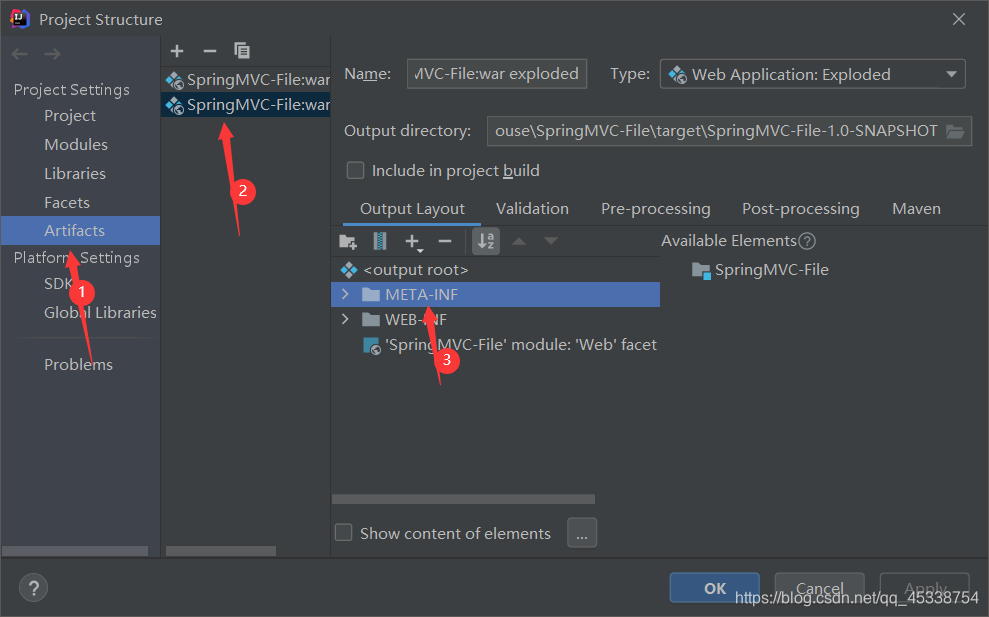
Task: Close the Project Structure dialog
Action: pyautogui.click(x=959, y=20)
